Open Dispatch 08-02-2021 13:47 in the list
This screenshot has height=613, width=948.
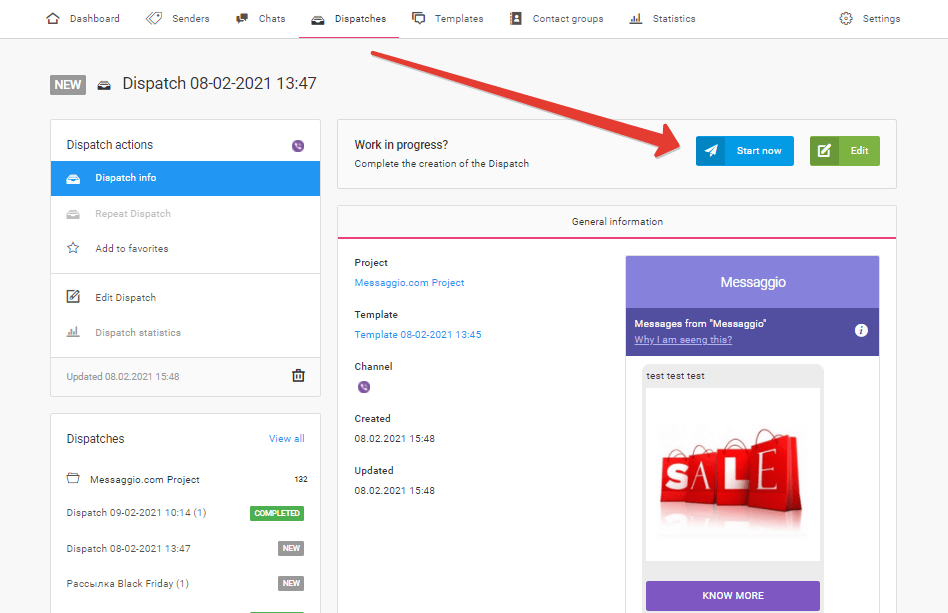[128, 548]
